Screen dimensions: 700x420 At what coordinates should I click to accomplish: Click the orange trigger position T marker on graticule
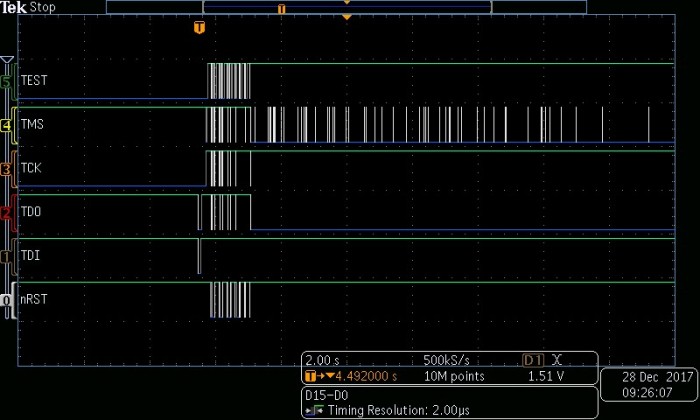click(x=199, y=27)
